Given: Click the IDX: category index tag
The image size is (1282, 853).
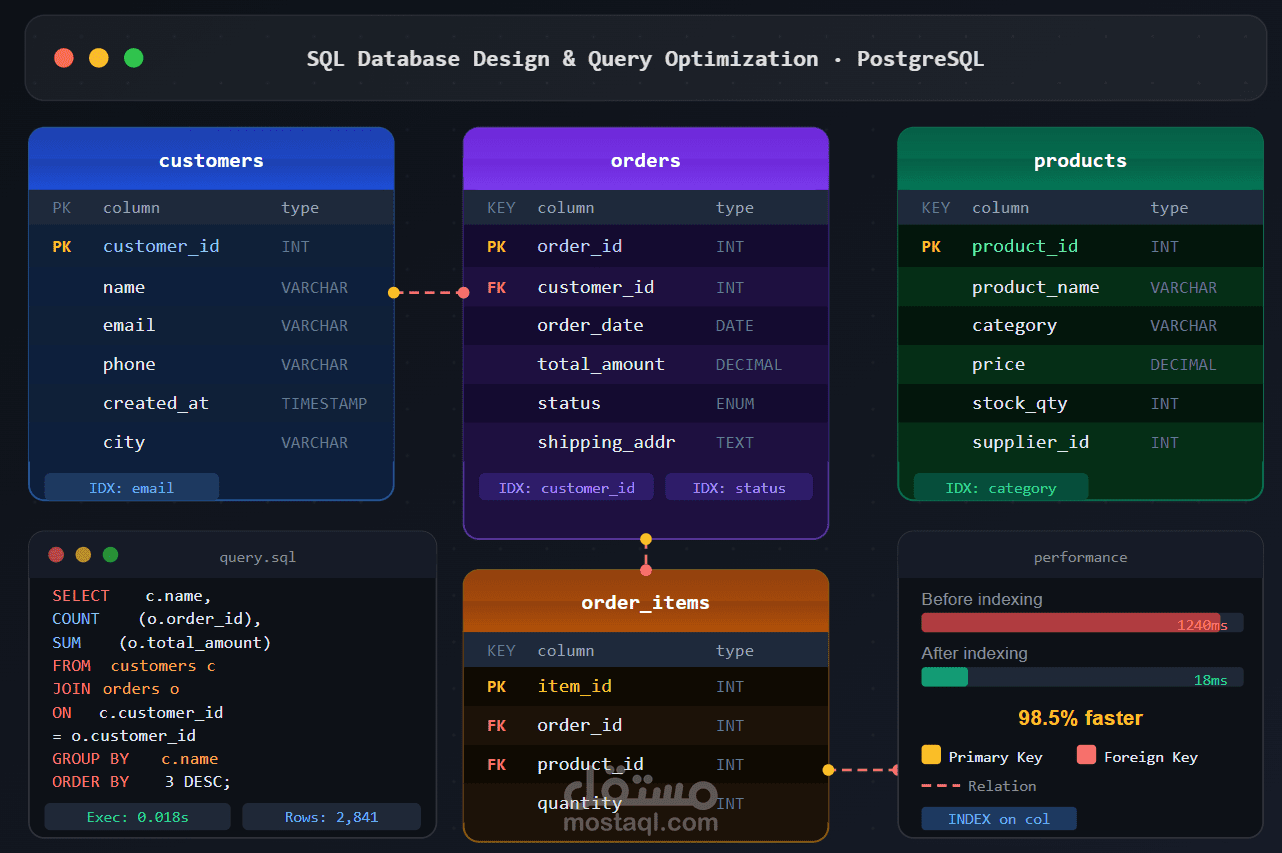Looking at the screenshot, I should (x=1001, y=488).
